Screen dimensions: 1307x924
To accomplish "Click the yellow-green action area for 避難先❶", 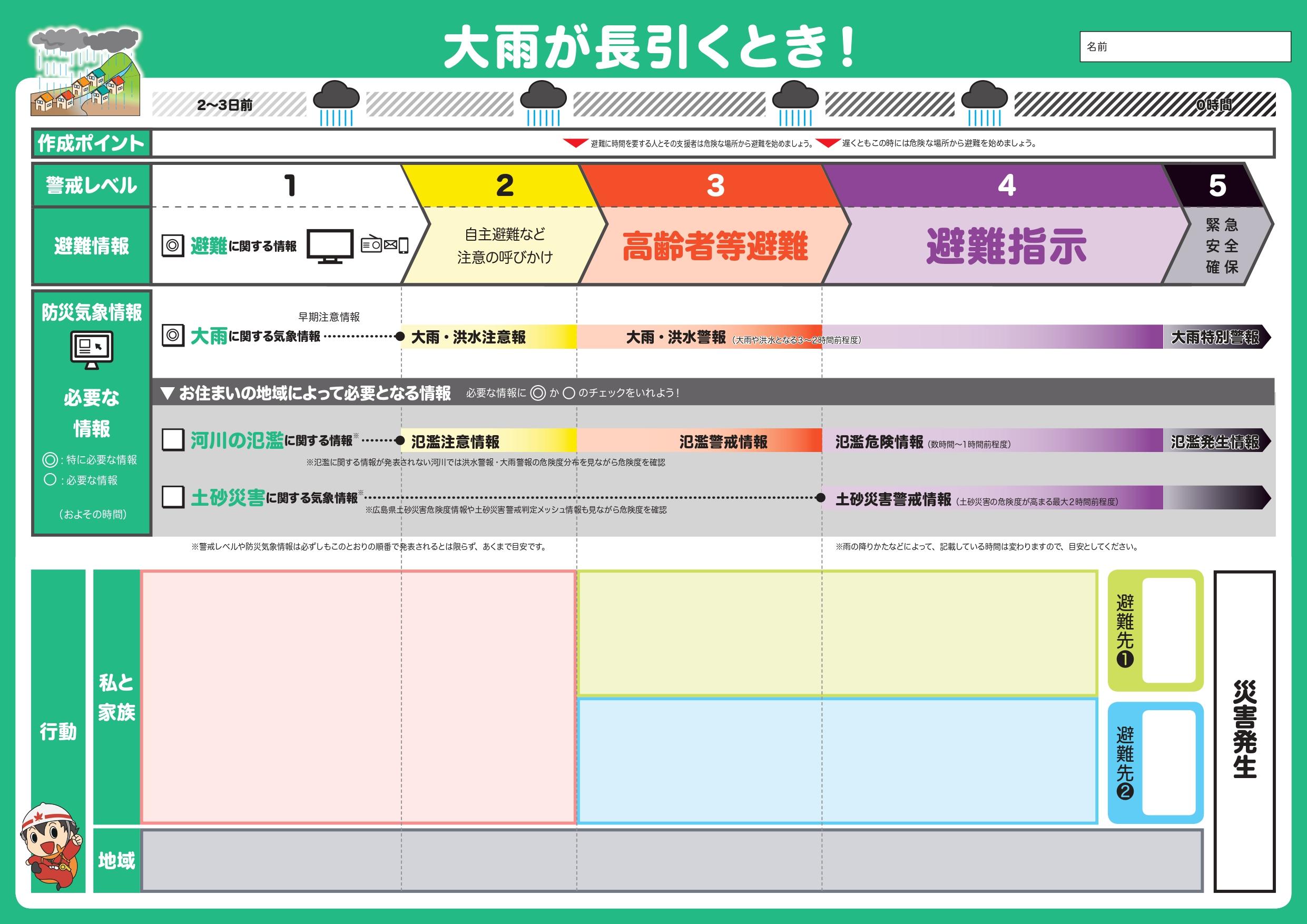I will (838, 633).
